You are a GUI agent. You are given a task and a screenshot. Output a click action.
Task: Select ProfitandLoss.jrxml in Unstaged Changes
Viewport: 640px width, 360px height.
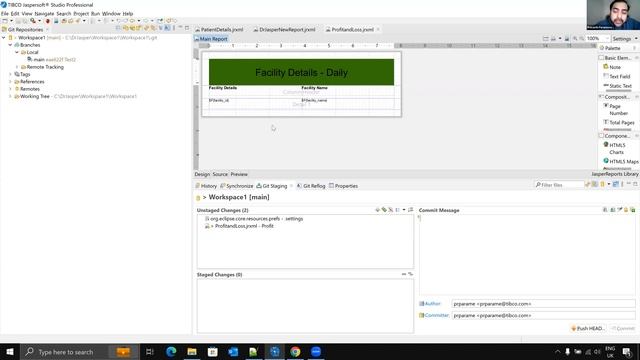click(244, 226)
